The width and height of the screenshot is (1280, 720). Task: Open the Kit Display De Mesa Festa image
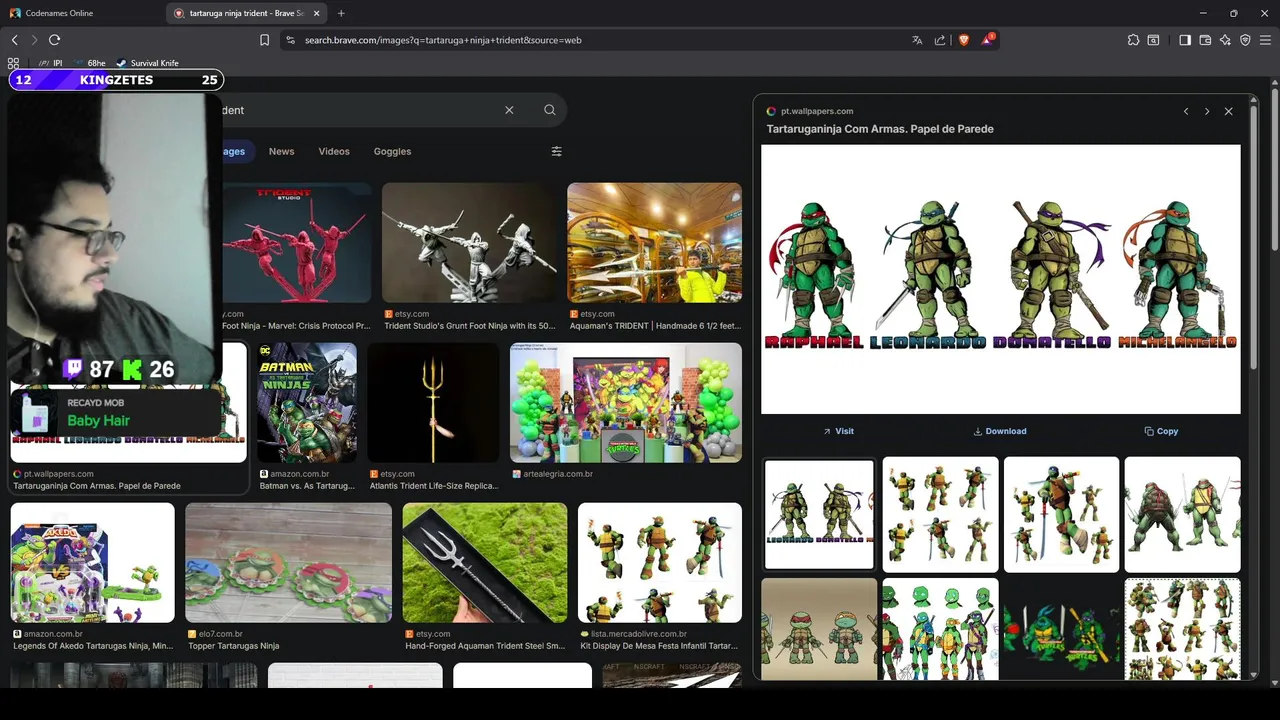coord(660,563)
